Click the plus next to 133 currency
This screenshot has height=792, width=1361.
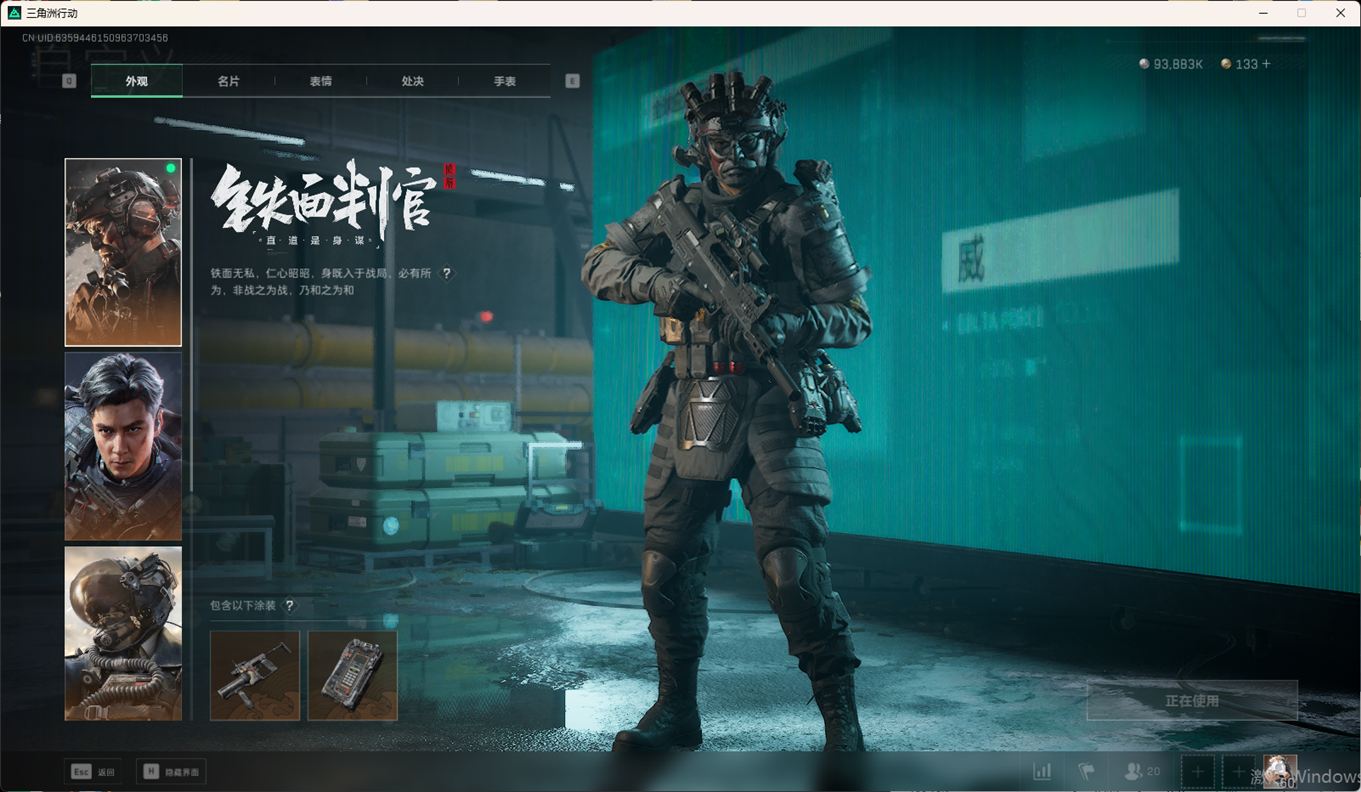1266,64
